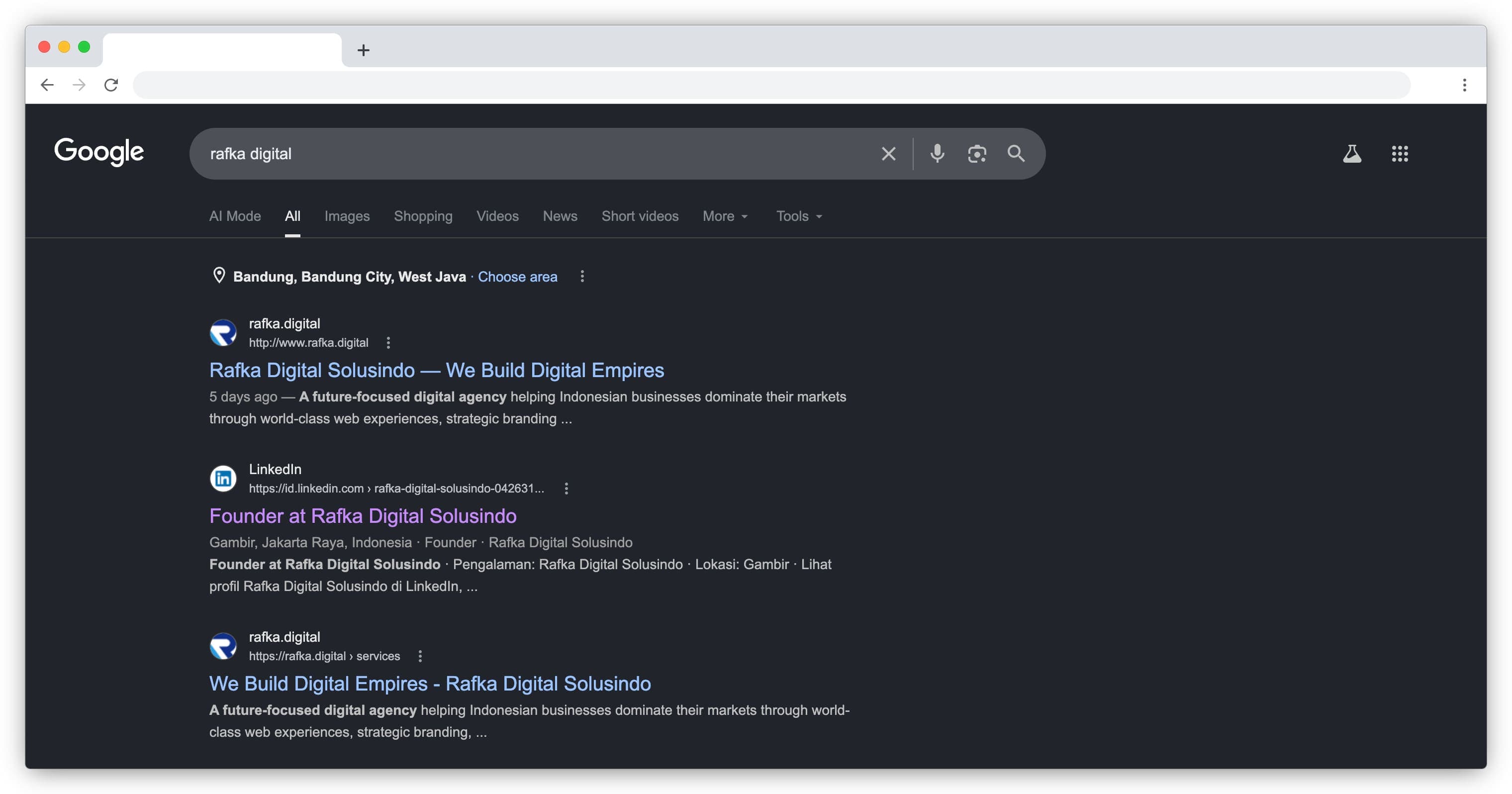Click the LinkedIn favicon
1512x794 pixels.
point(223,479)
